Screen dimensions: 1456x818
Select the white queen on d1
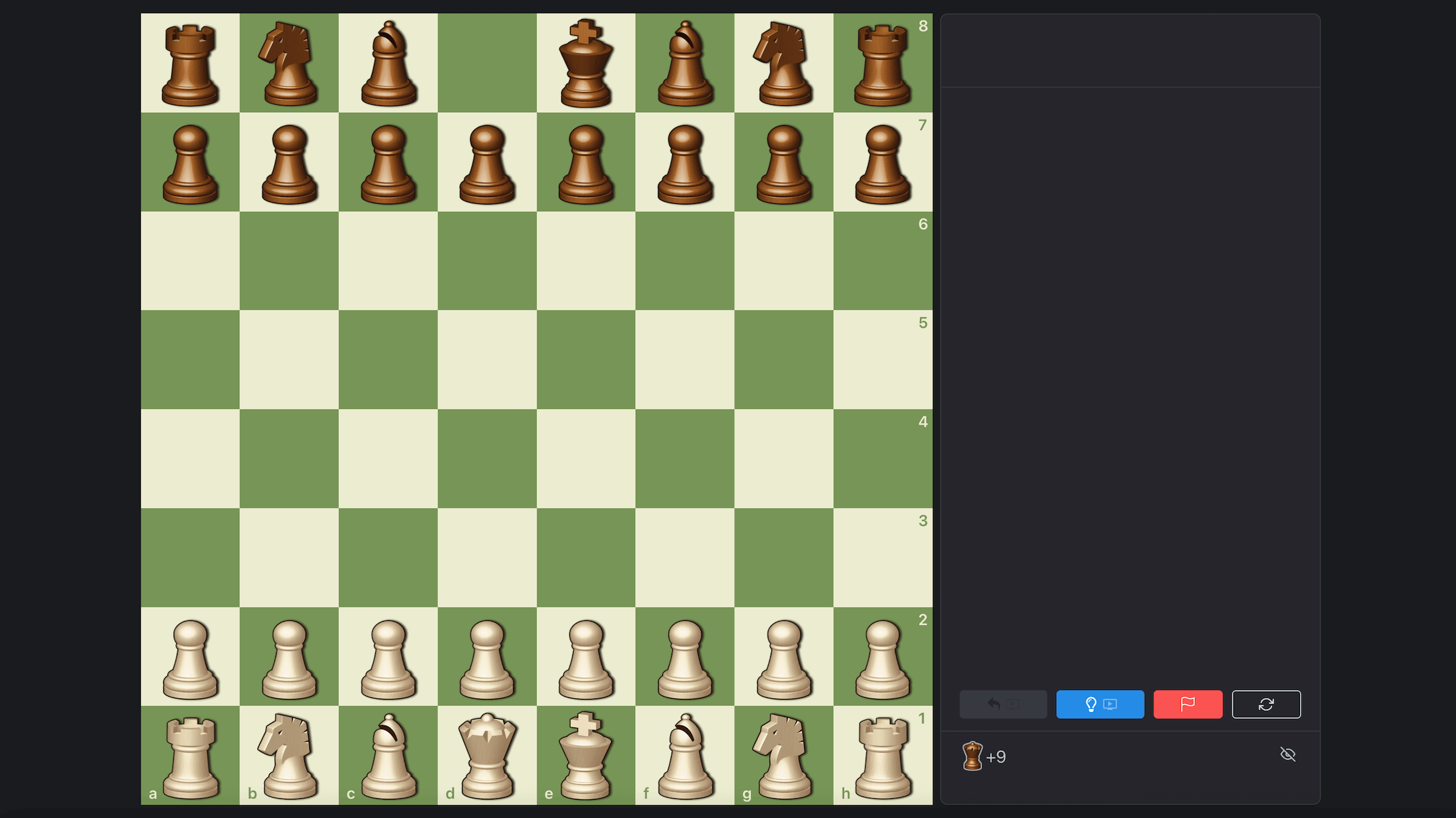pos(487,756)
